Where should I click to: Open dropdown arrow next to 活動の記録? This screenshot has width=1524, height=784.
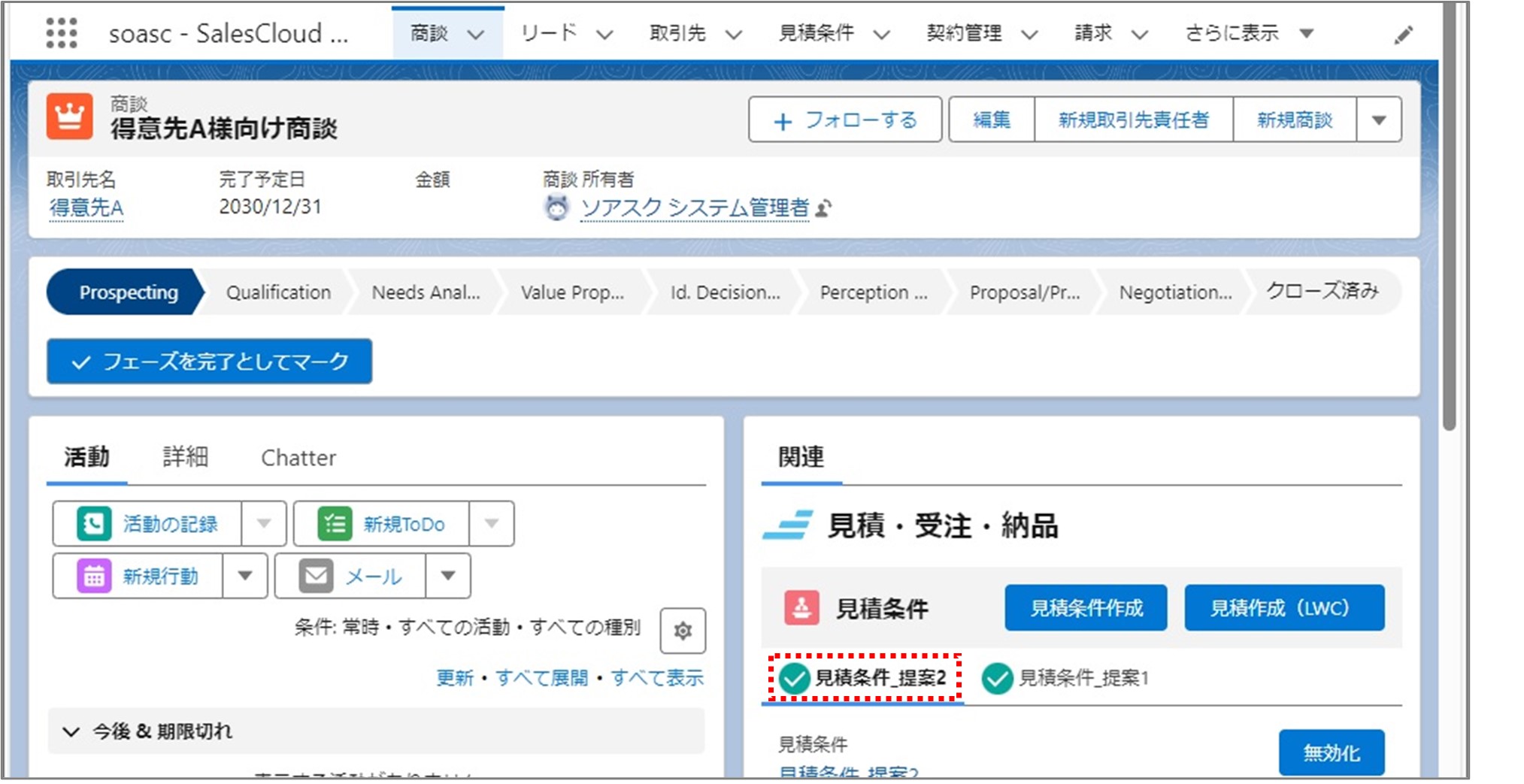263,523
